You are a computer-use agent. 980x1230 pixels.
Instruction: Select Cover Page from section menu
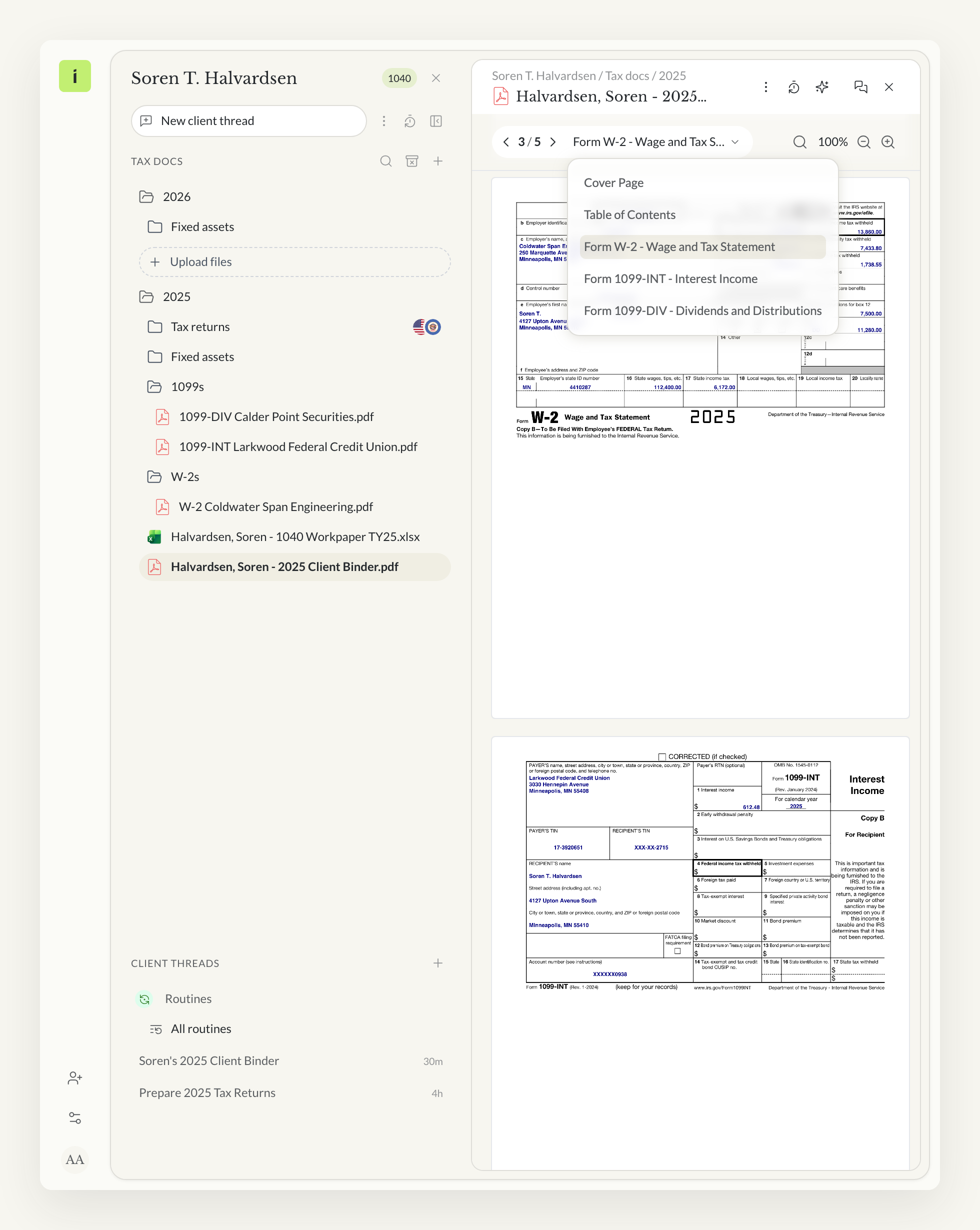pyautogui.click(x=702, y=183)
